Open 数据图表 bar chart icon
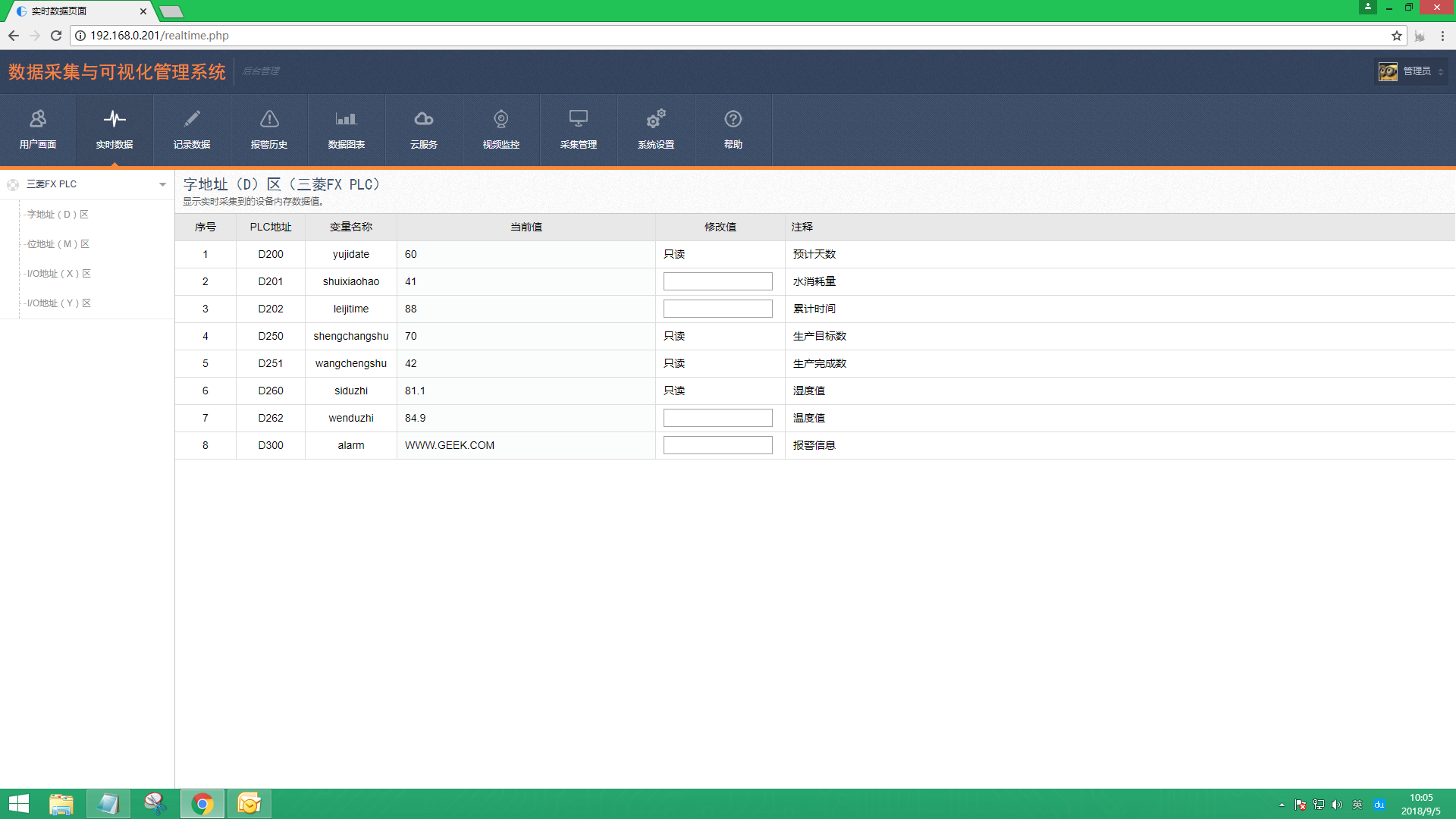The image size is (1456, 819). point(346,119)
